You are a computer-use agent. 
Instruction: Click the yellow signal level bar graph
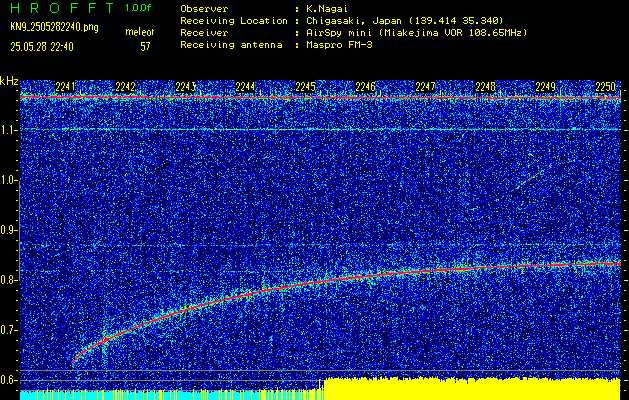[x=472, y=388]
